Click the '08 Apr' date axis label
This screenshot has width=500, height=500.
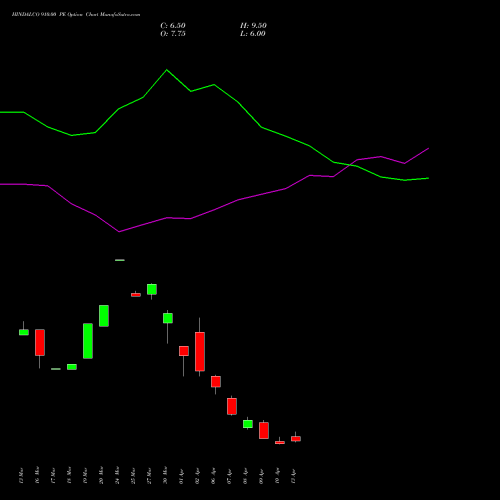click(x=245, y=475)
